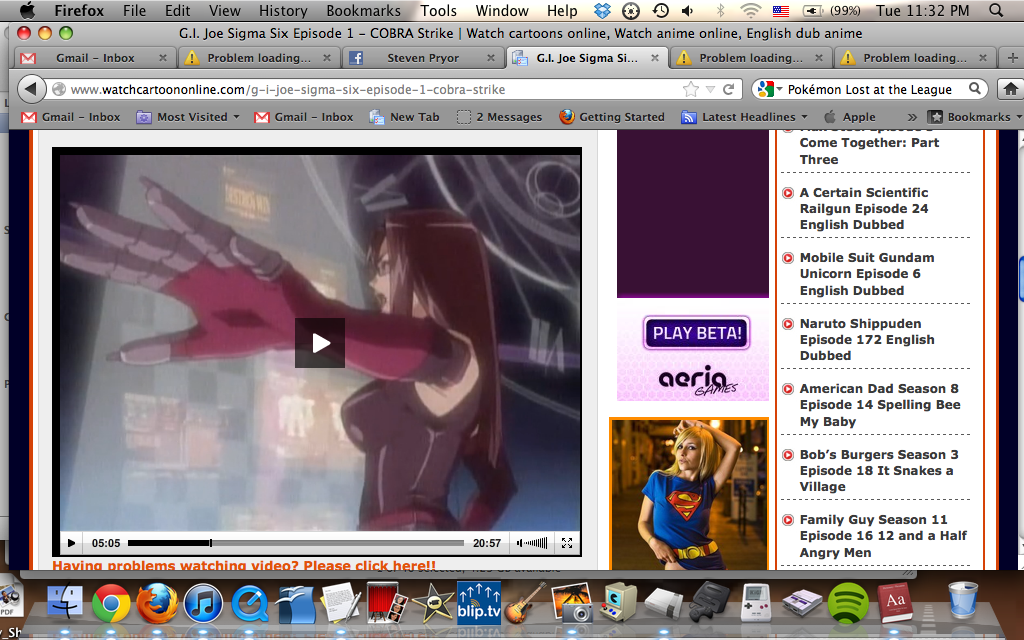Open American Dad Season 8 Episode 14 link
This screenshot has width=1024, height=640.
(880, 405)
